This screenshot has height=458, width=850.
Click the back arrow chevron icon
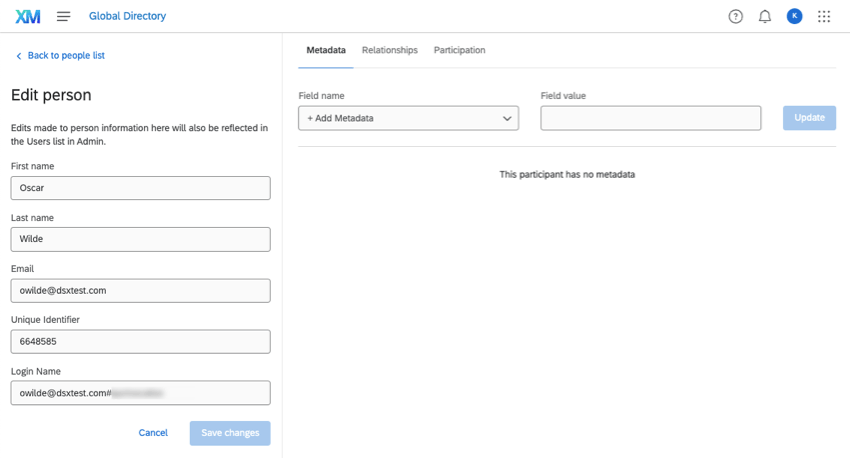18,56
